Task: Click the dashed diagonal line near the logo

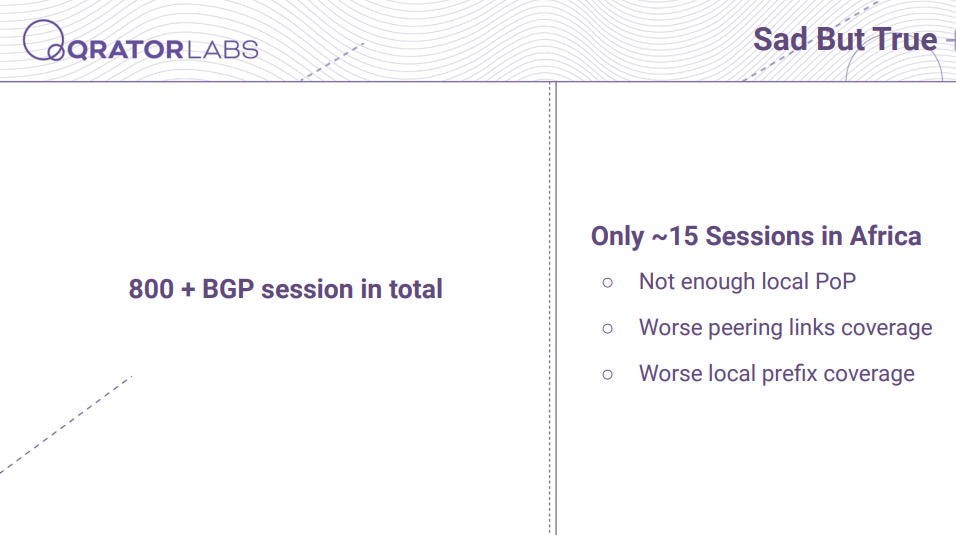Action: click(x=333, y=61)
